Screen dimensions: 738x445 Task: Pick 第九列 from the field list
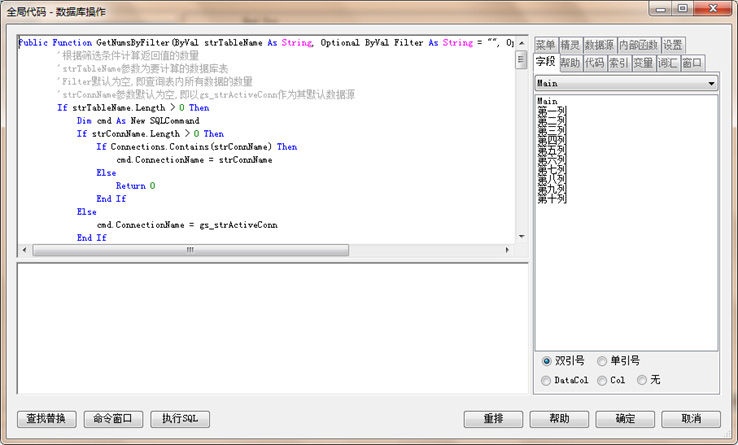pyautogui.click(x=552, y=190)
